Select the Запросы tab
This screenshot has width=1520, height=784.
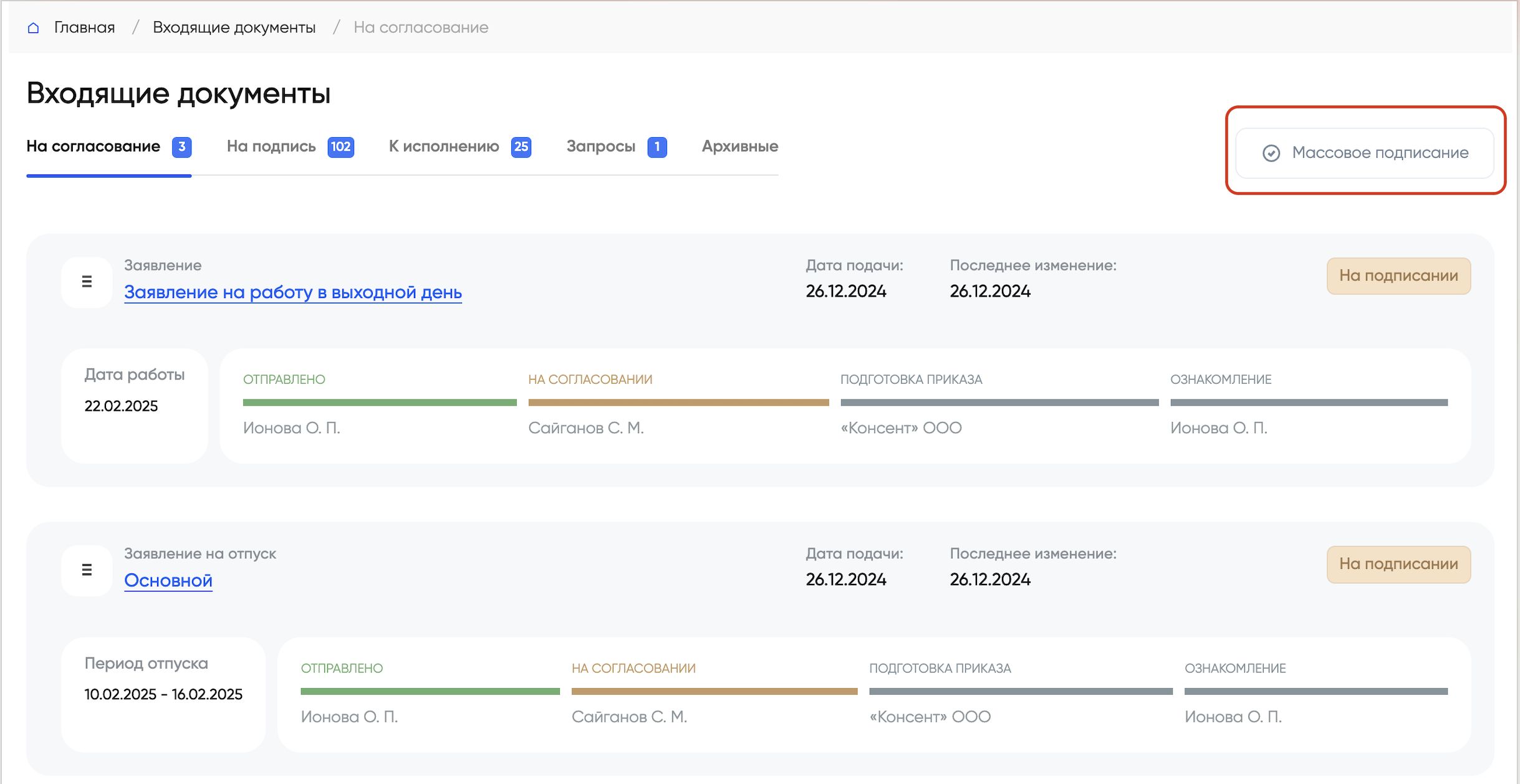pyautogui.click(x=600, y=146)
